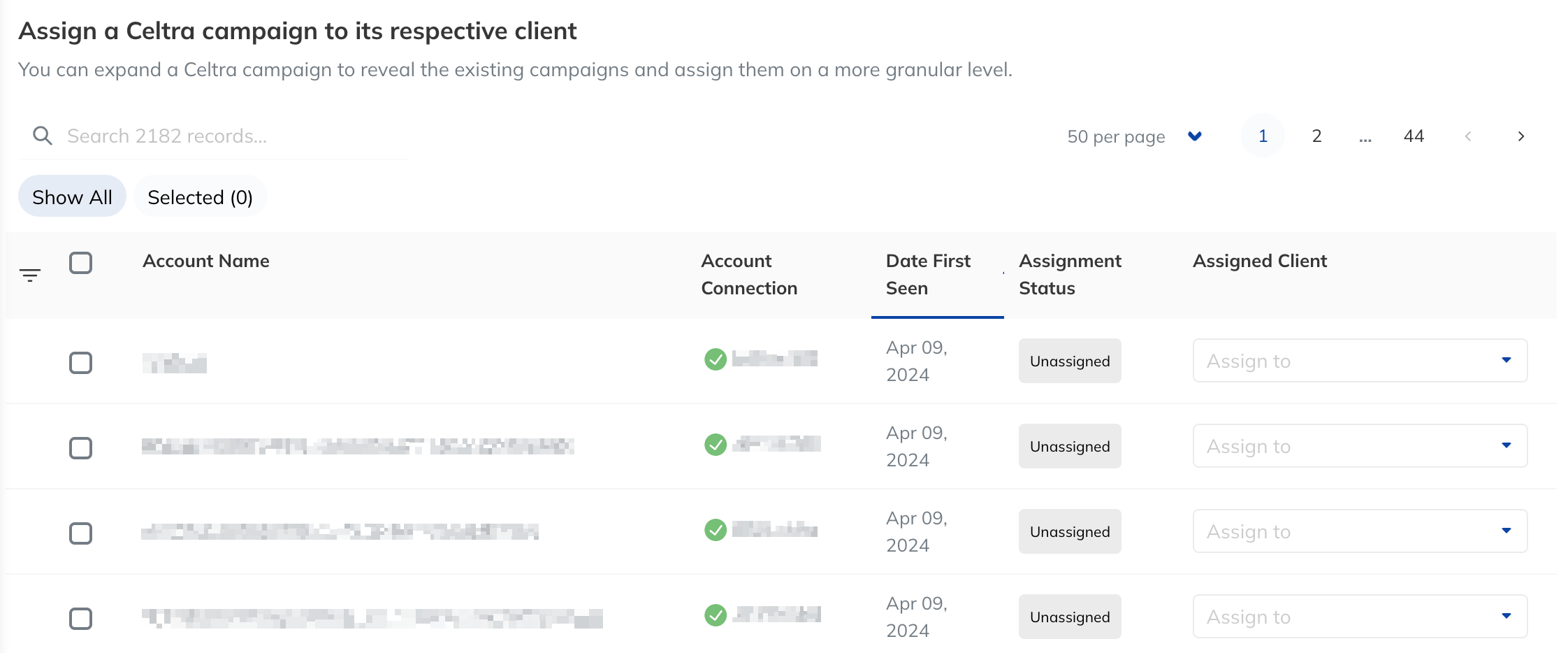Click the Assigned Client column header

pos(1260,261)
